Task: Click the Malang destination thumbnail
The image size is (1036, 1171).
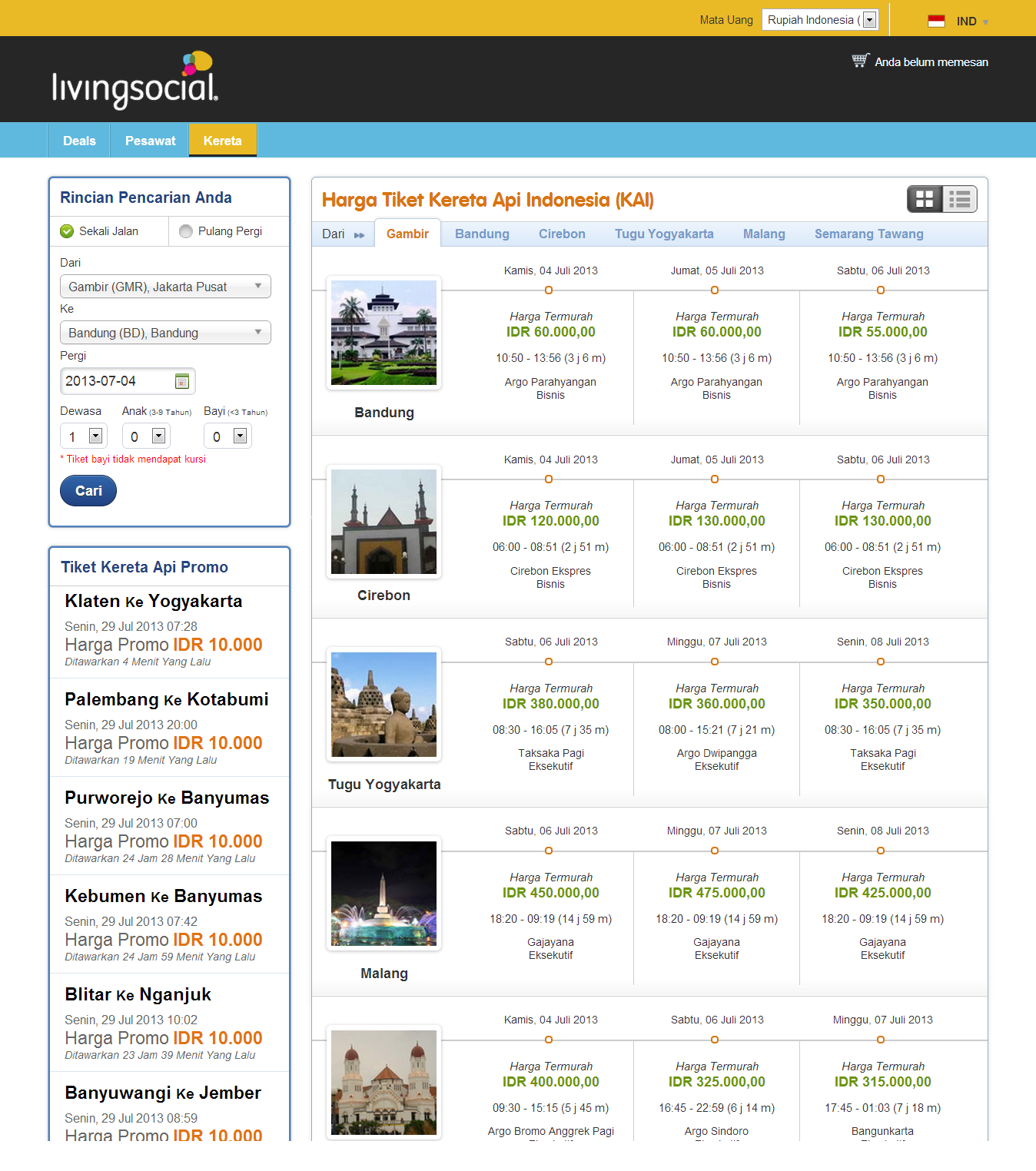Action: pos(384,894)
